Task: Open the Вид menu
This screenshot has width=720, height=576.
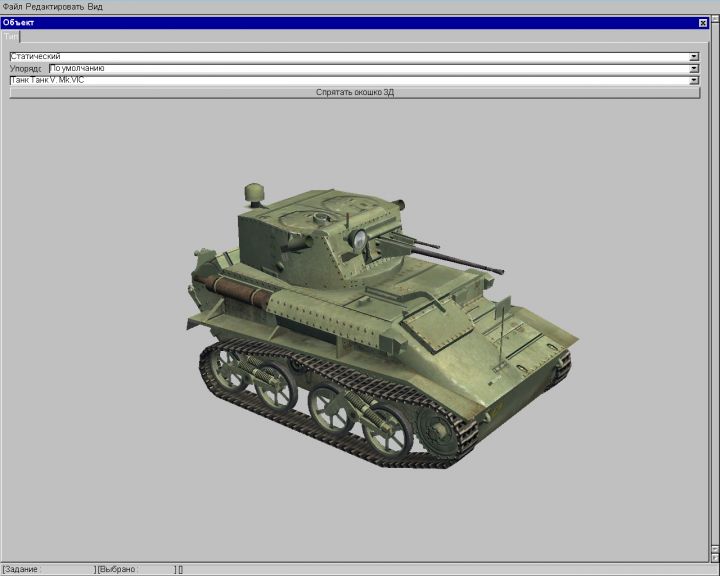Action: tap(95, 6)
